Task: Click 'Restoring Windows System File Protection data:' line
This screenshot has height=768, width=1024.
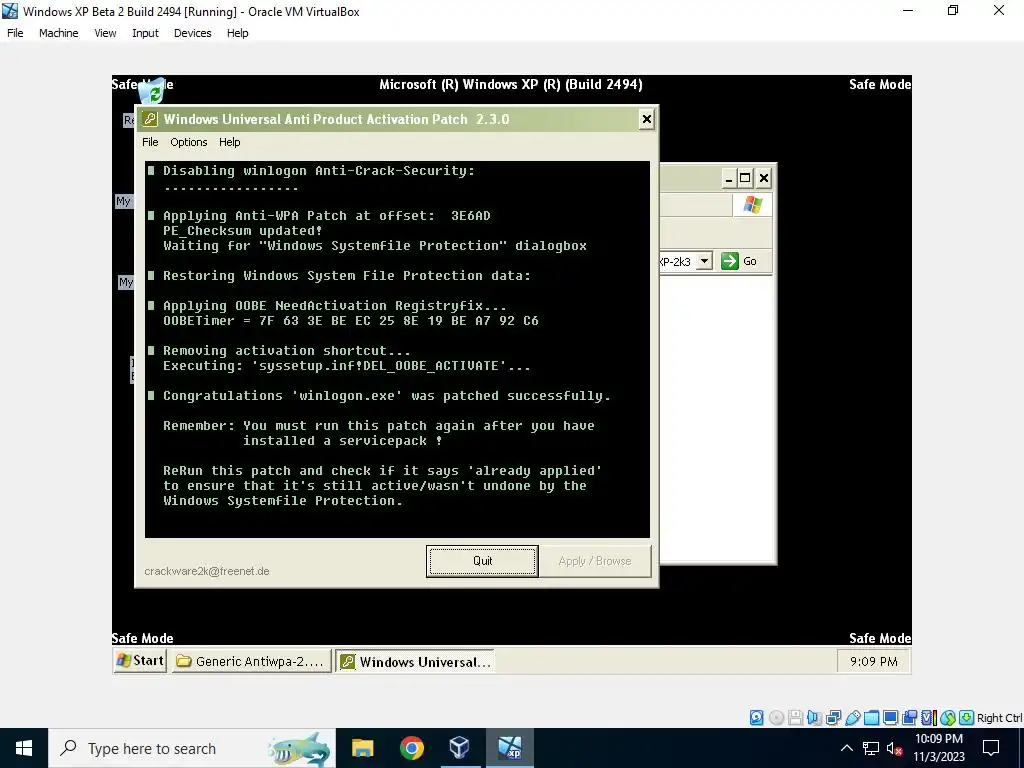Action: click(347, 276)
